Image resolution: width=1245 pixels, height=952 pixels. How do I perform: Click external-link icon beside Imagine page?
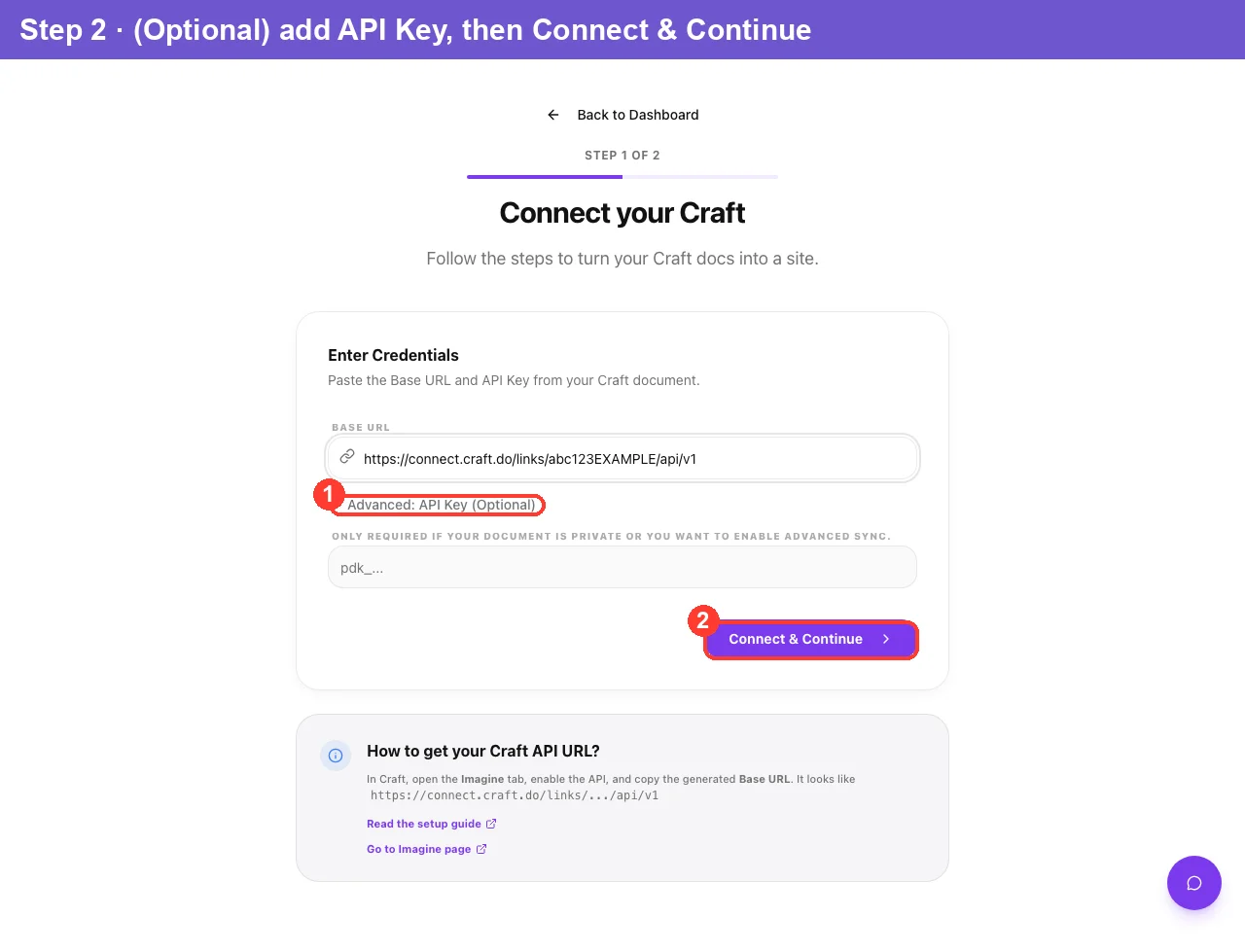tap(481, 849)
